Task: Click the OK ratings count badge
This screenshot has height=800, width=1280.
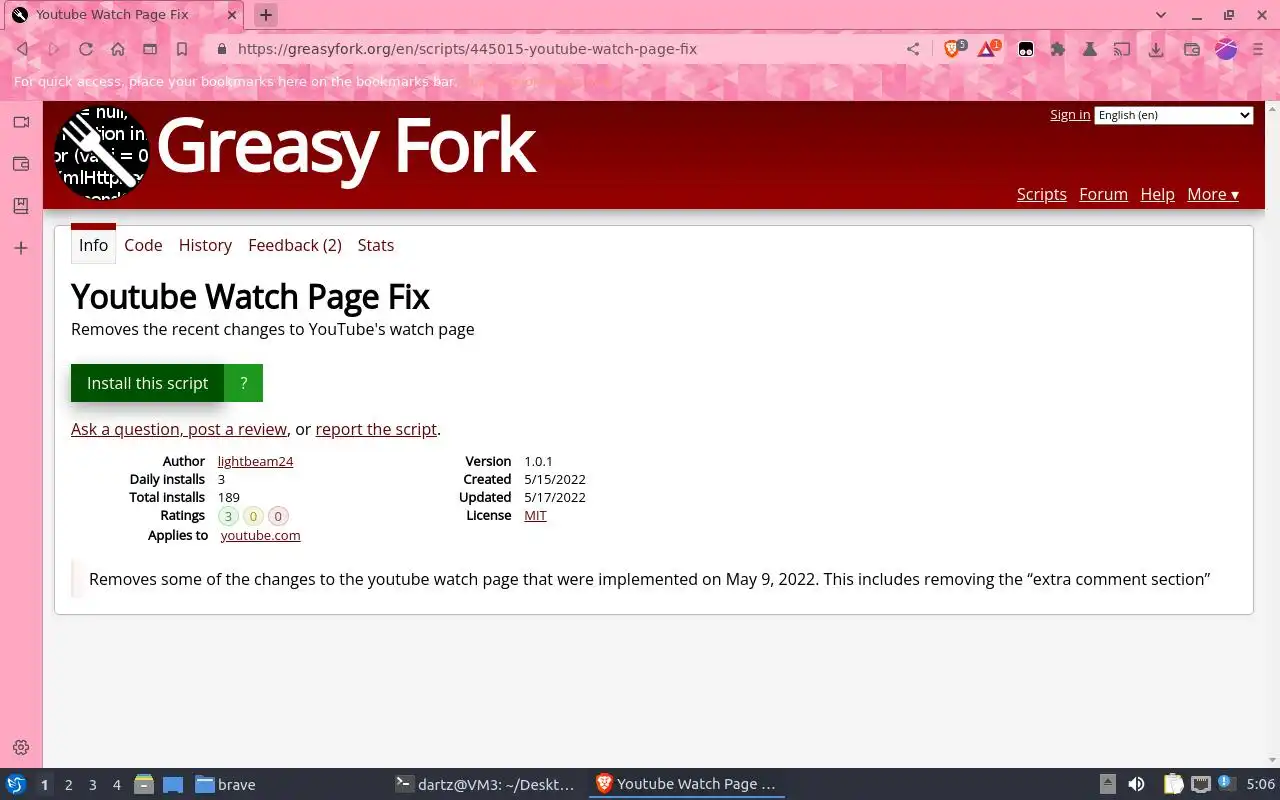Action: click(253, 516)
